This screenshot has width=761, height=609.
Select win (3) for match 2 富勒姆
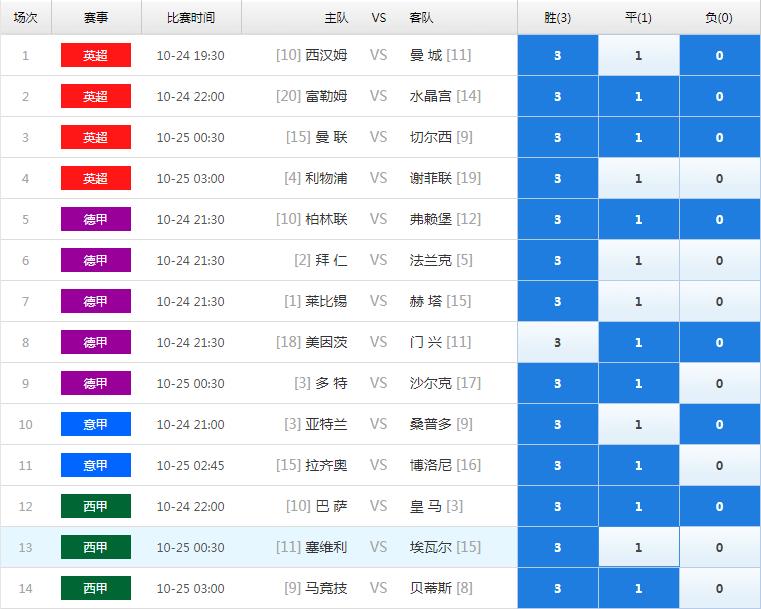(558, 96)
